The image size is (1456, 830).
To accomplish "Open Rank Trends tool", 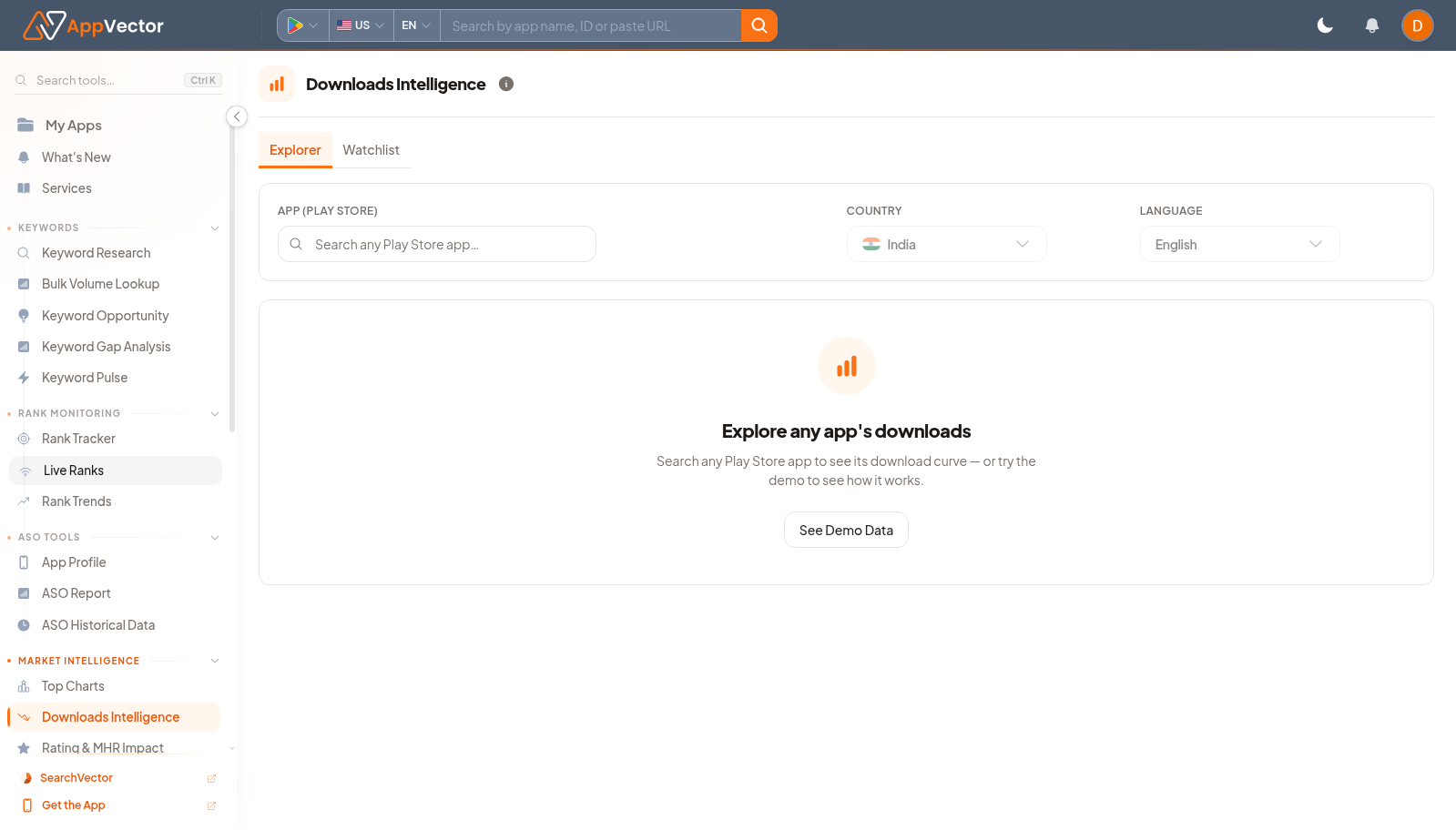I will [x=76, y=501].
